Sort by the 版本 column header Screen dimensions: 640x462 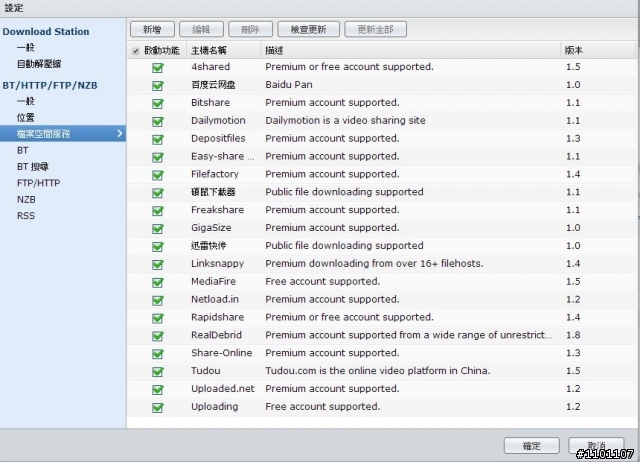[x=598, y=50]
